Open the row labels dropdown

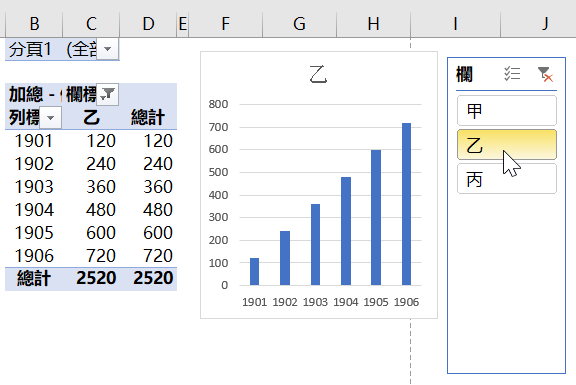pyautogui.click(x=51, y=118)
